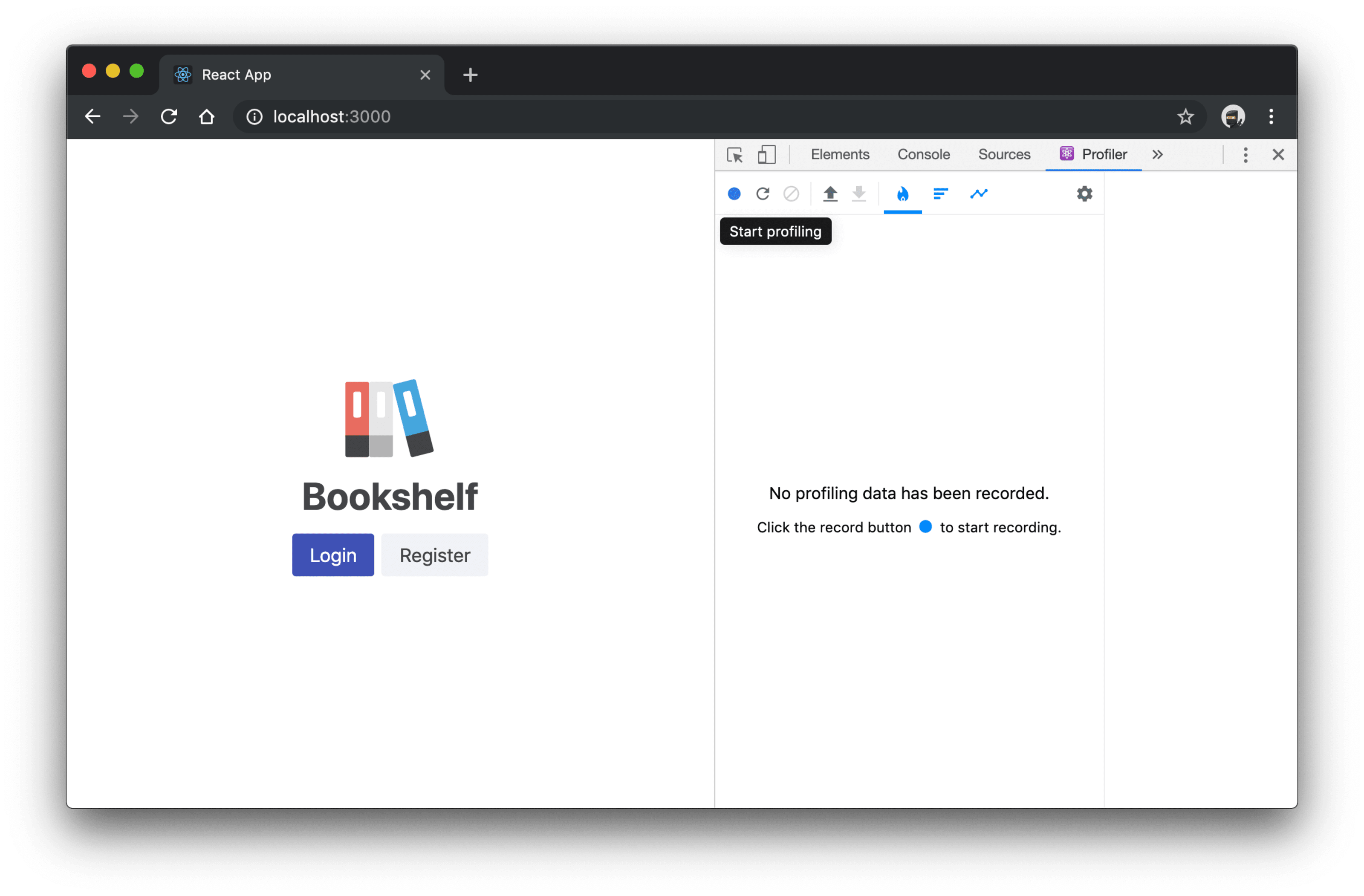1364x896 pixels.
Task: Bookmark this page with the star
Action: (1185, 117)
